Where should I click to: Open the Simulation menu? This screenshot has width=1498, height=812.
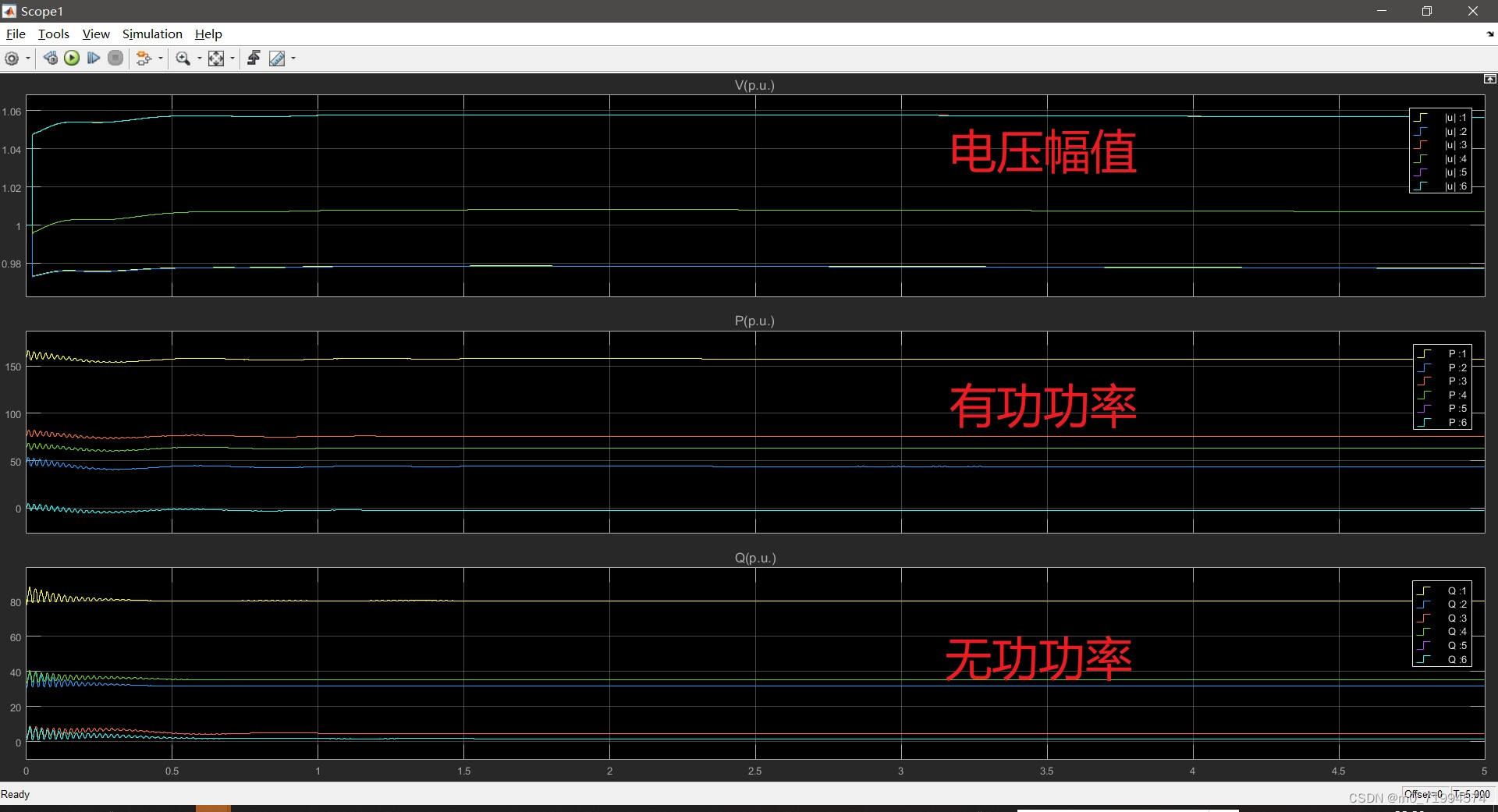151,34
